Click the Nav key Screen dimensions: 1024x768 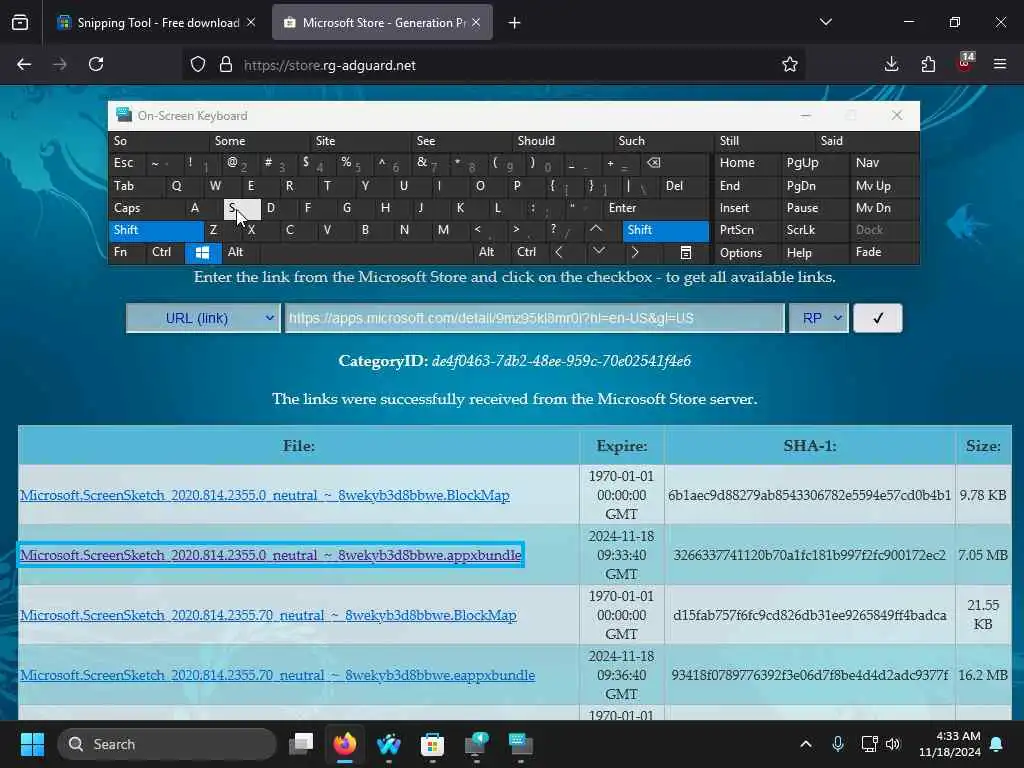[883, 163]
